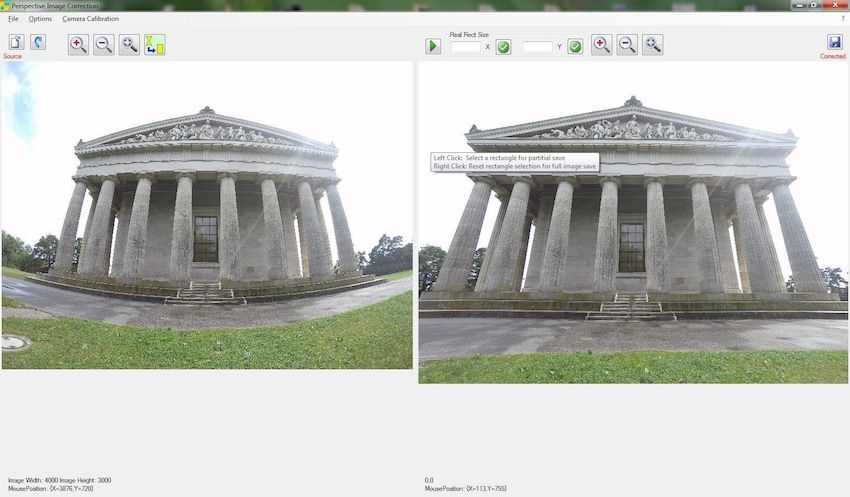This screenshot has height=497, width=850.
Task: Fit corrected image to window
Action: pyautogui.click(x=652, y=44)
